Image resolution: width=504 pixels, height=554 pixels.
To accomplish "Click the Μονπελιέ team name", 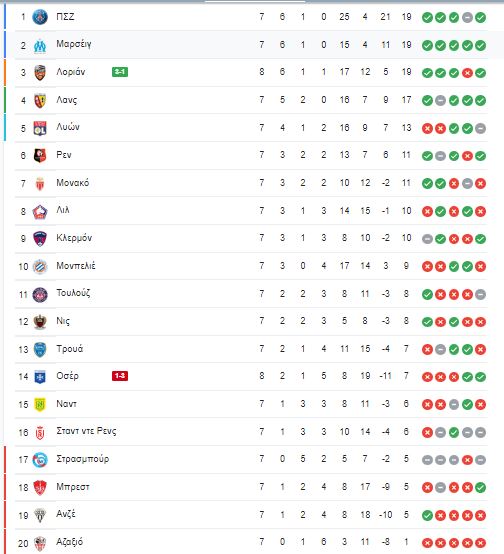I will point(76,266).
